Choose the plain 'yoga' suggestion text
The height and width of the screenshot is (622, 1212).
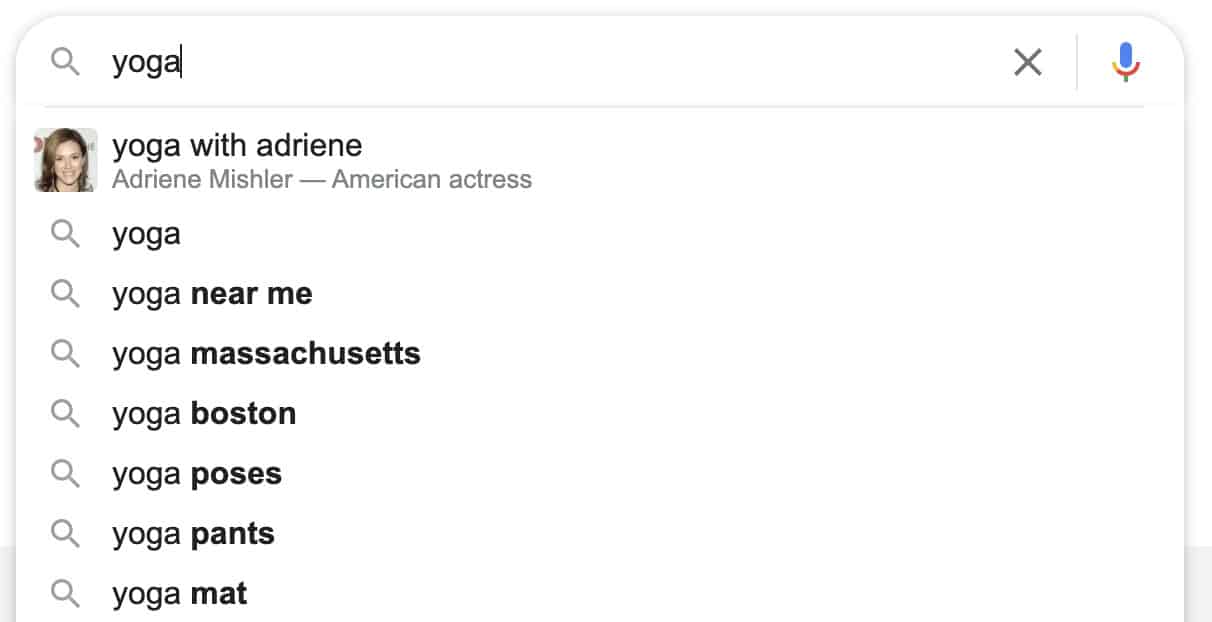click(x=146, y=234)
